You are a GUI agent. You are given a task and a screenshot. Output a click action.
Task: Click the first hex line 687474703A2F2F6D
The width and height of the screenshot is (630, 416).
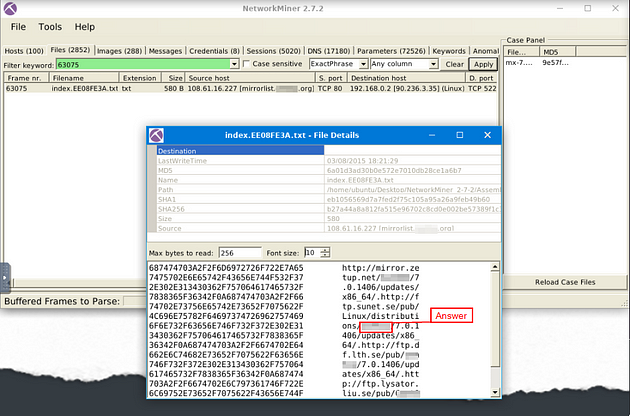click(x=226, y=268)
